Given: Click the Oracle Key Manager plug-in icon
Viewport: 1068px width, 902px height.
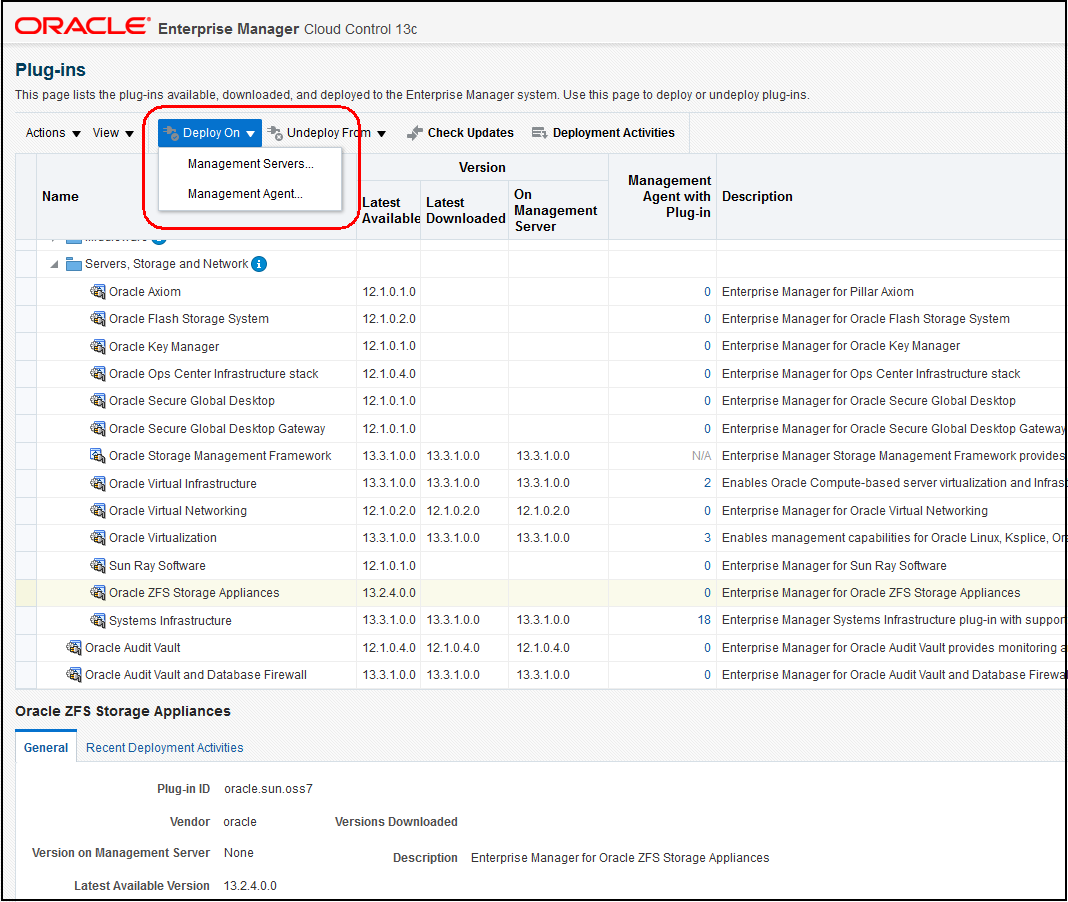Looking at the screenshot, I should click(x=98, y=346).
